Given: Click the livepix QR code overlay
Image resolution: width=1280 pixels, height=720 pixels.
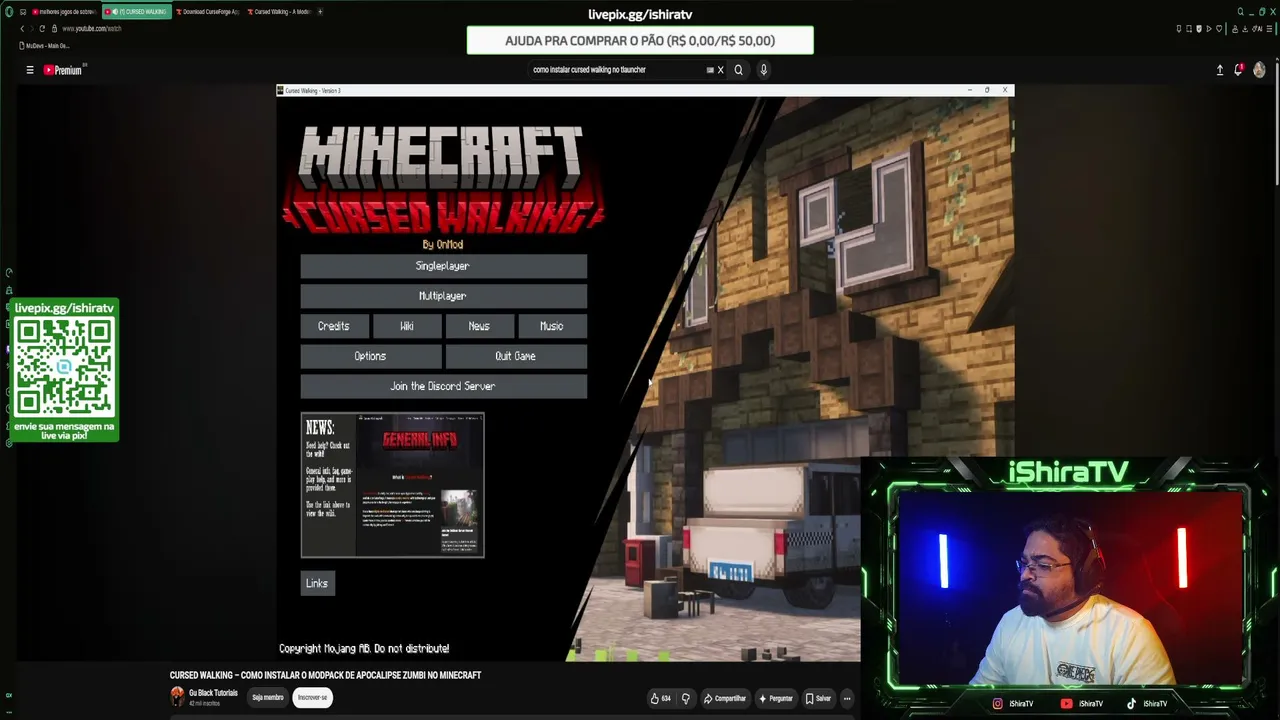Looking at the screenshot, I should coord(65,369).
